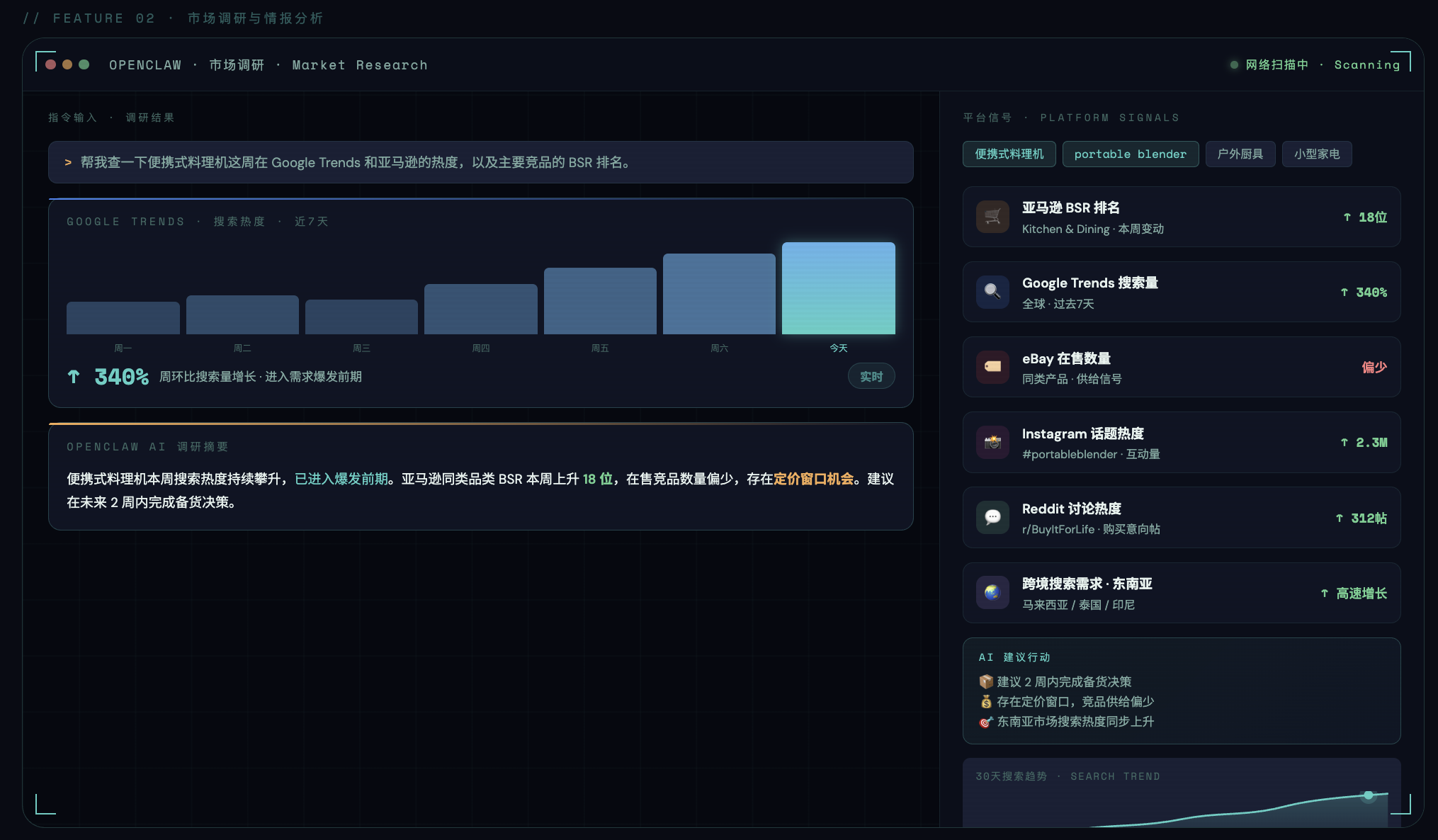Click the data point on 30-day trend line
The height and width of the screenshot is (840, 1438).
pyautogui.click(x=1369, y=795)
